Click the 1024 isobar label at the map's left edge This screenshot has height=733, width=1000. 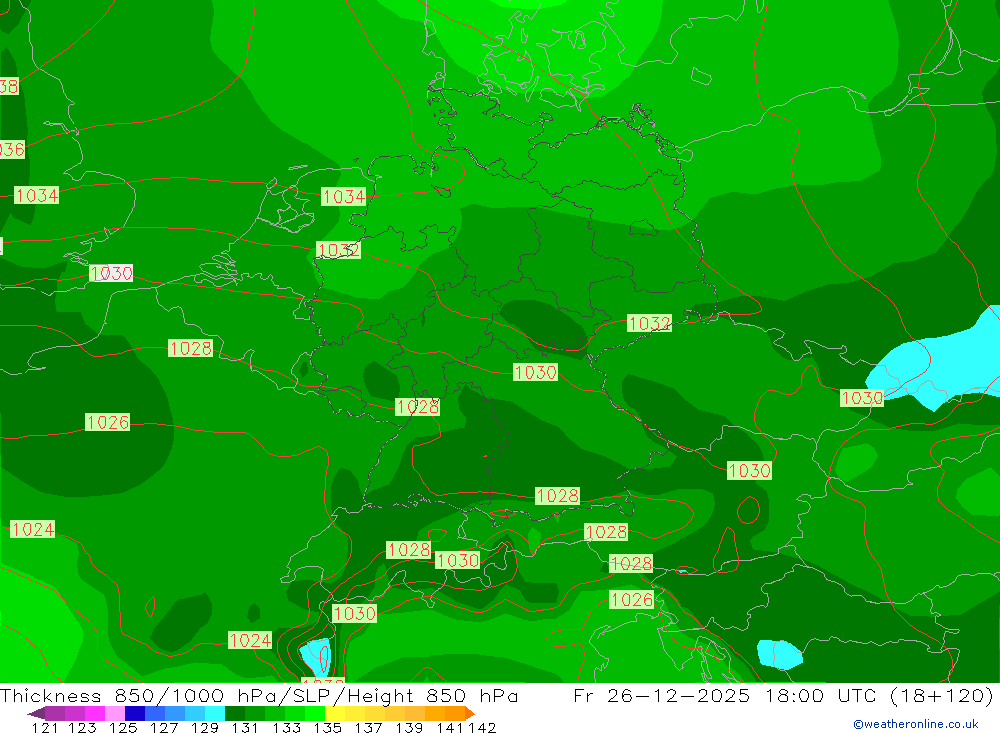tap(33, 529)
